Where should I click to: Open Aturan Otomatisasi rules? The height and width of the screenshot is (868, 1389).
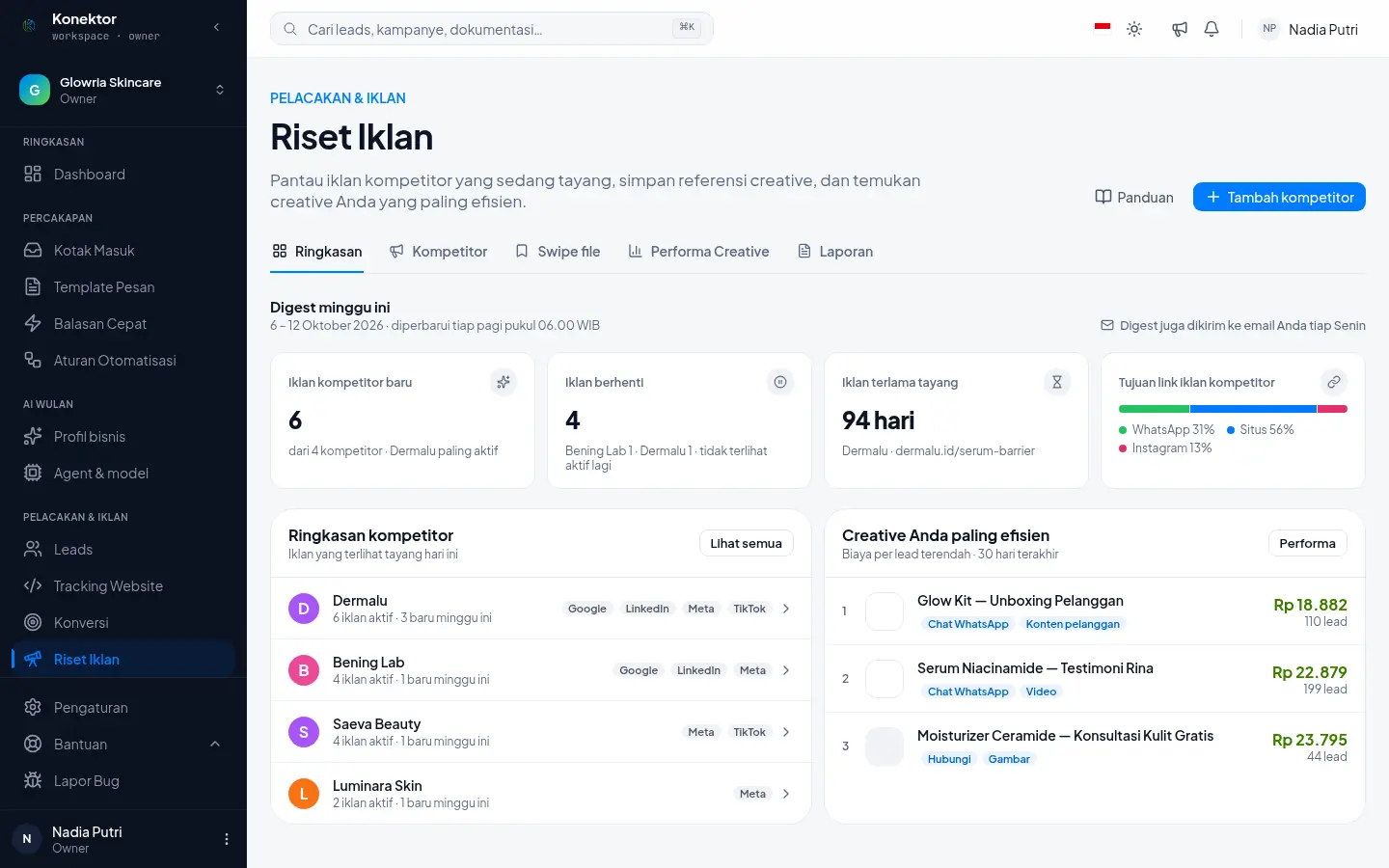pyautogui.click(x=123, y=361)
